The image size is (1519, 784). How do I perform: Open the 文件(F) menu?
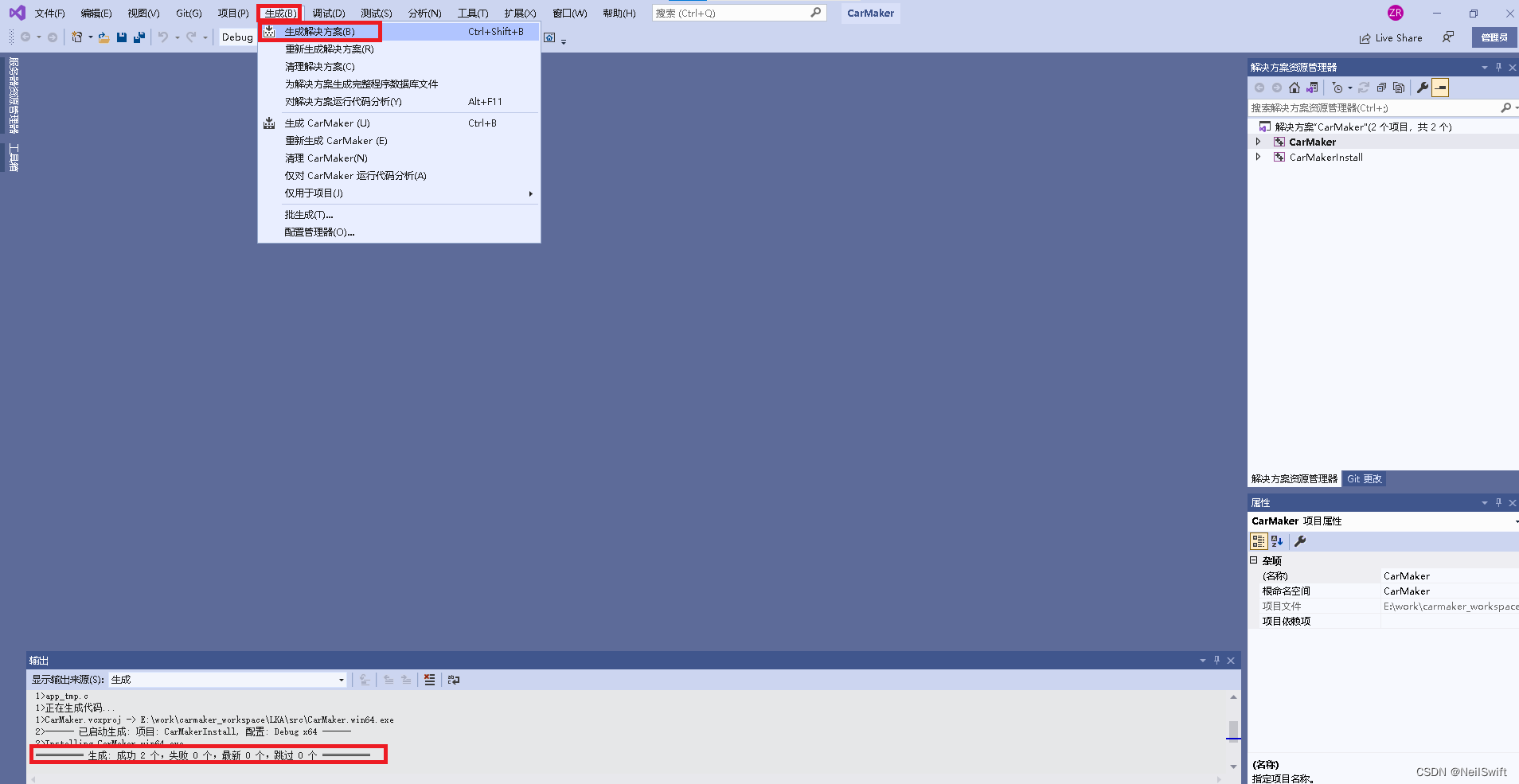pos(49,13)
